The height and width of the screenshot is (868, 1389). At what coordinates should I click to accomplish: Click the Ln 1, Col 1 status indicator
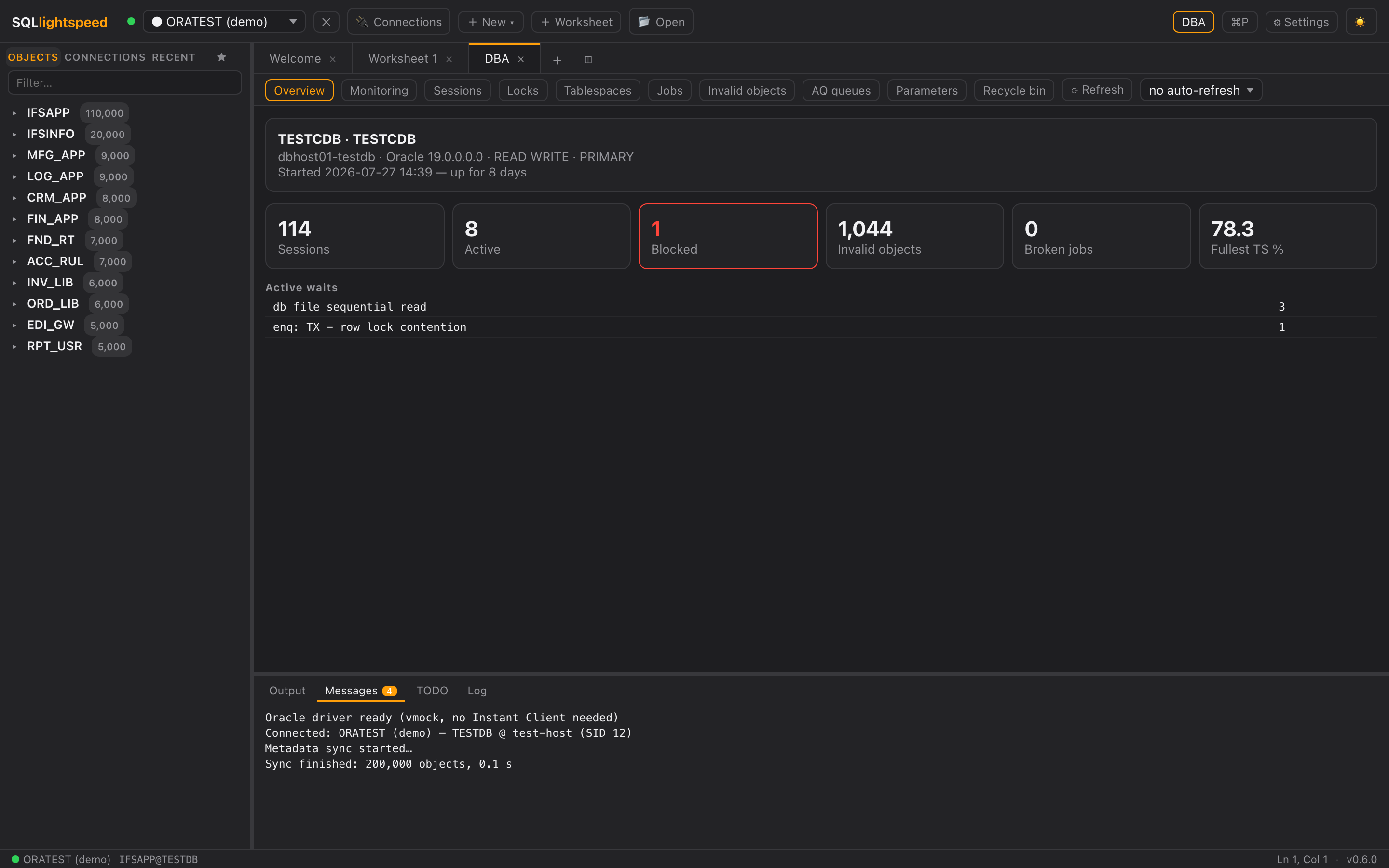point(1302,859)
